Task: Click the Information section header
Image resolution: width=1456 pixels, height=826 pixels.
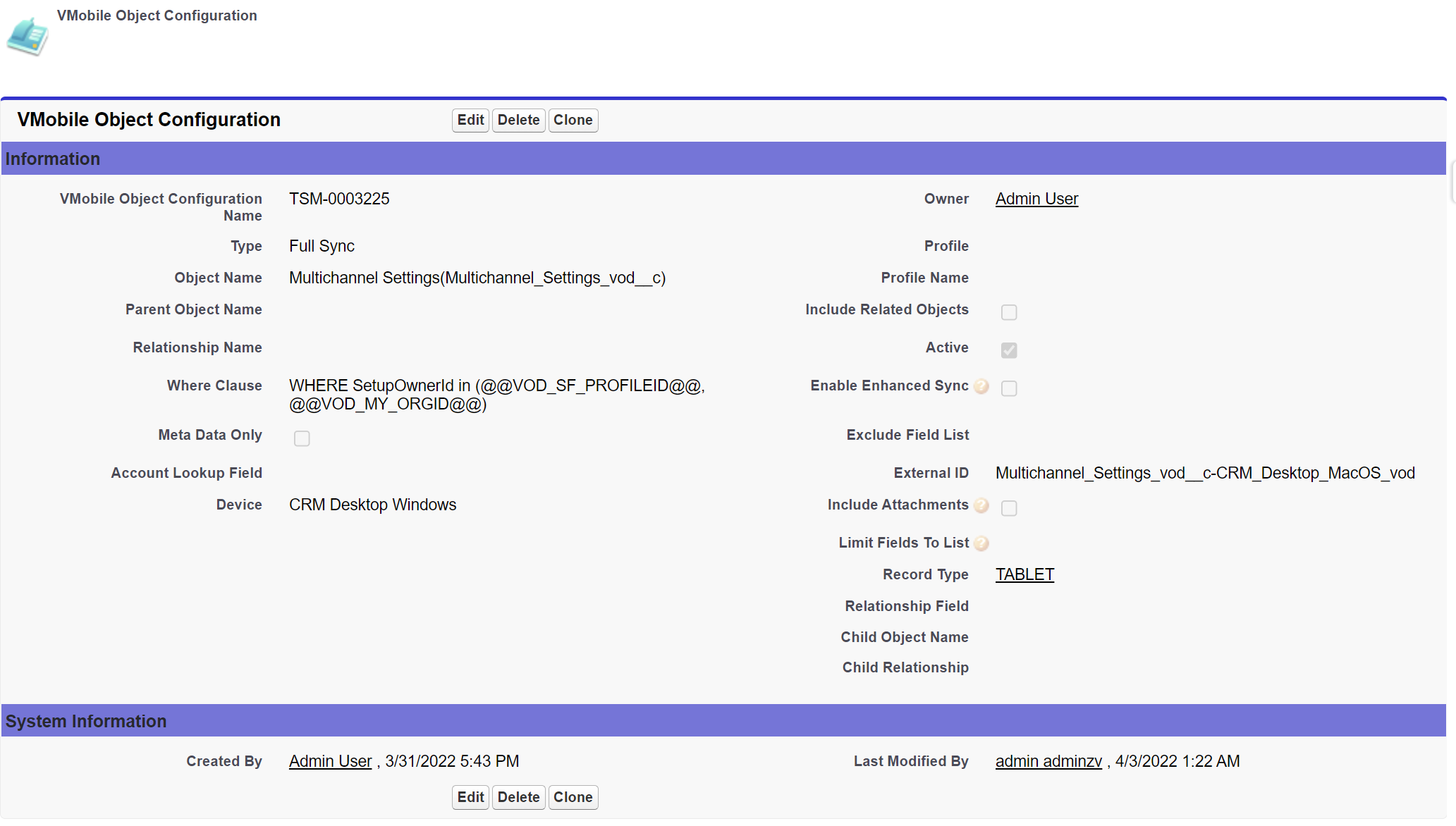Action: click(53, 159)
